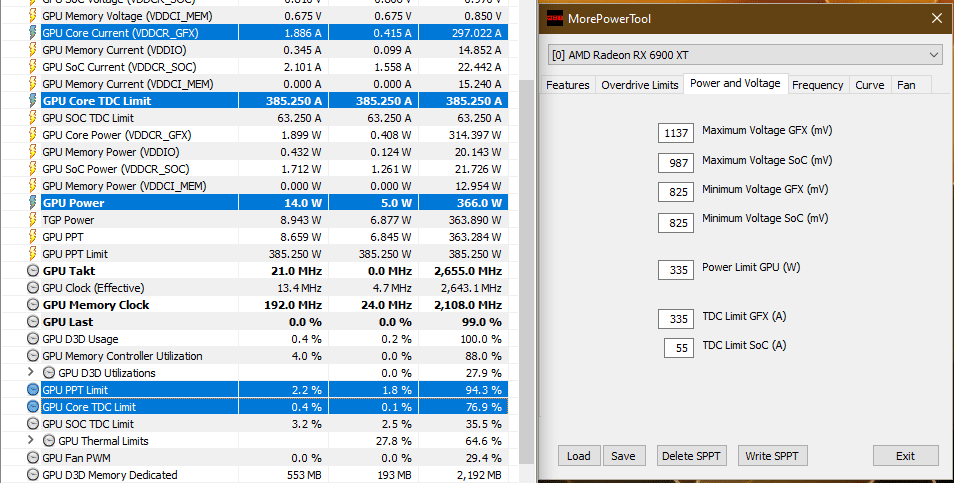954x483 pixels.
Task: Click the lightning icon beside GPU PPT 8.659 W
Action: coord(33,237)
